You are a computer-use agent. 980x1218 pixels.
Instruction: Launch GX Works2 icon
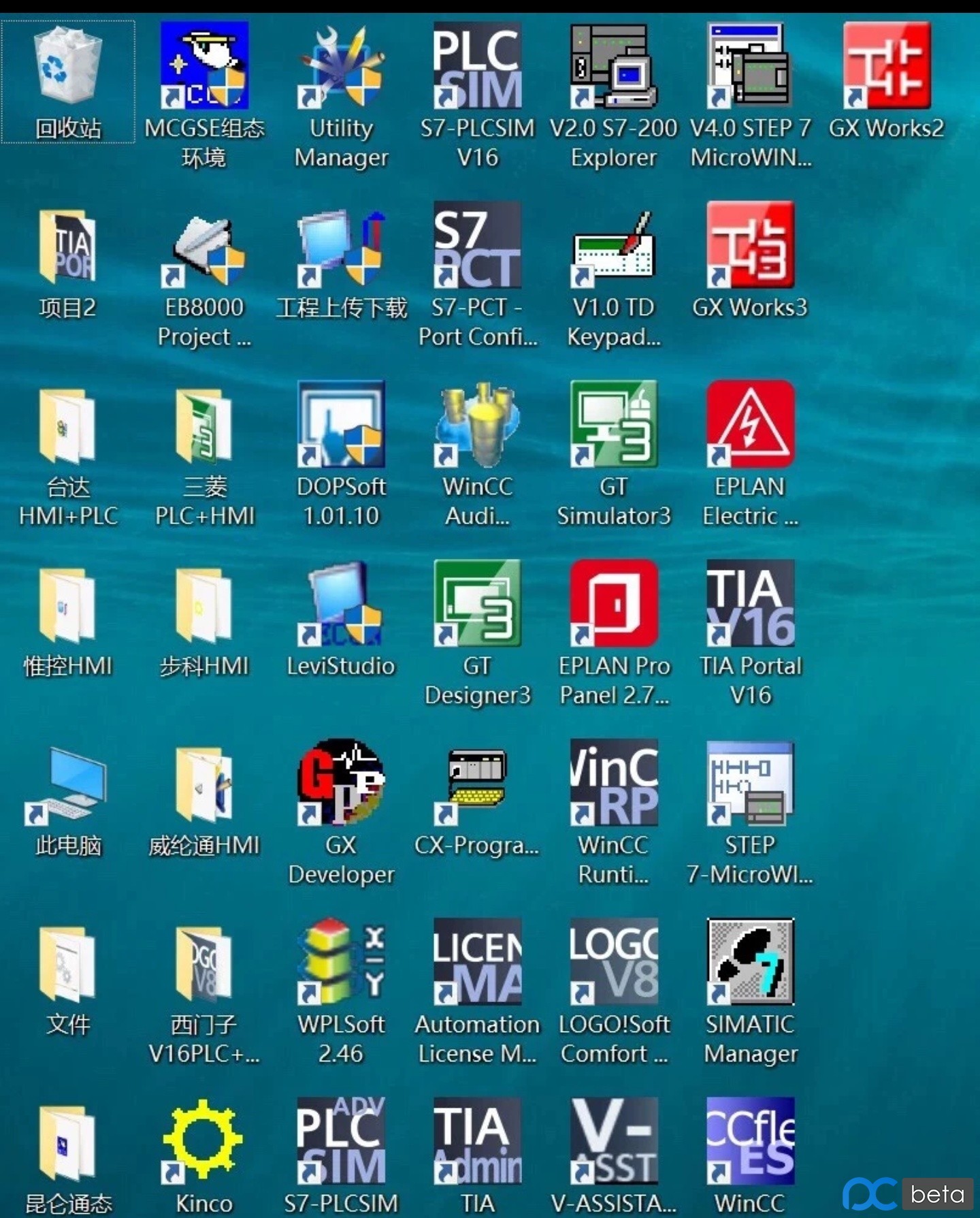[887, 65]
